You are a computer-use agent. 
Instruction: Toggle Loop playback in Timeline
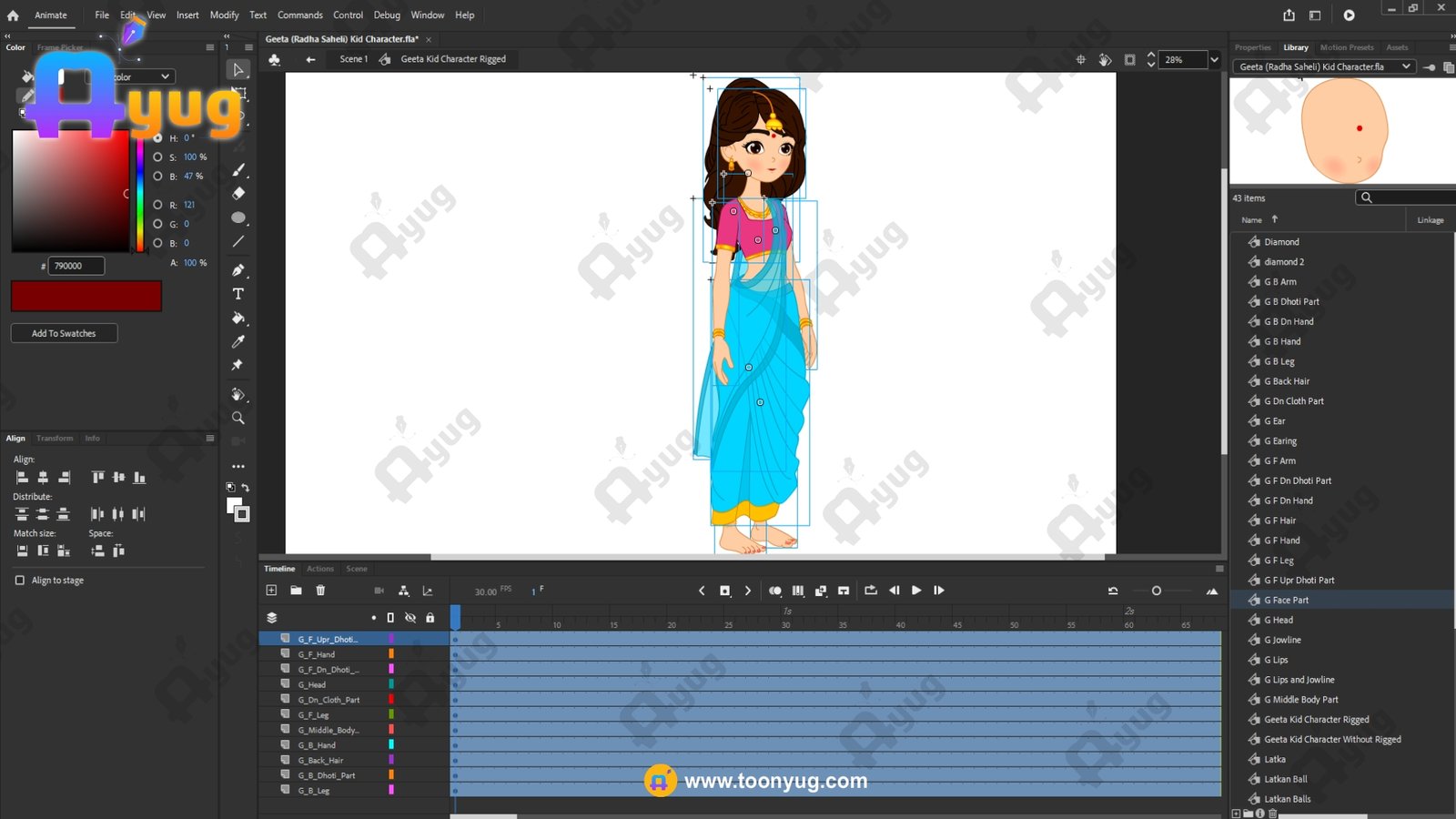pos(871,591)
